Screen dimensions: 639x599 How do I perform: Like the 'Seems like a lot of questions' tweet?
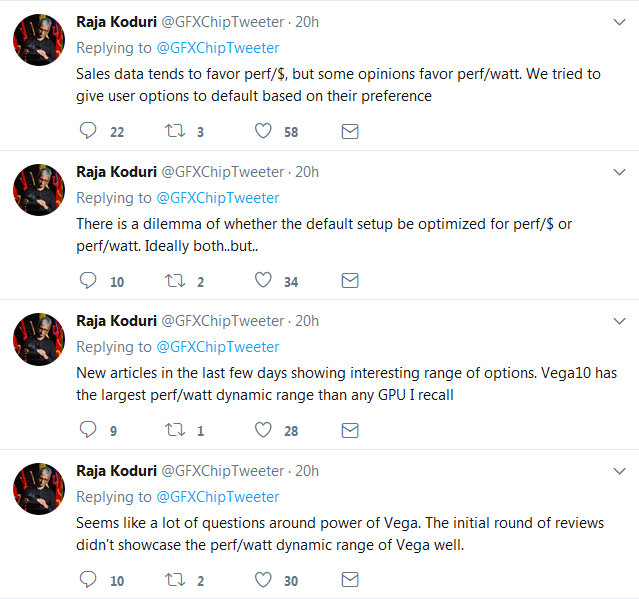point(264,580)
